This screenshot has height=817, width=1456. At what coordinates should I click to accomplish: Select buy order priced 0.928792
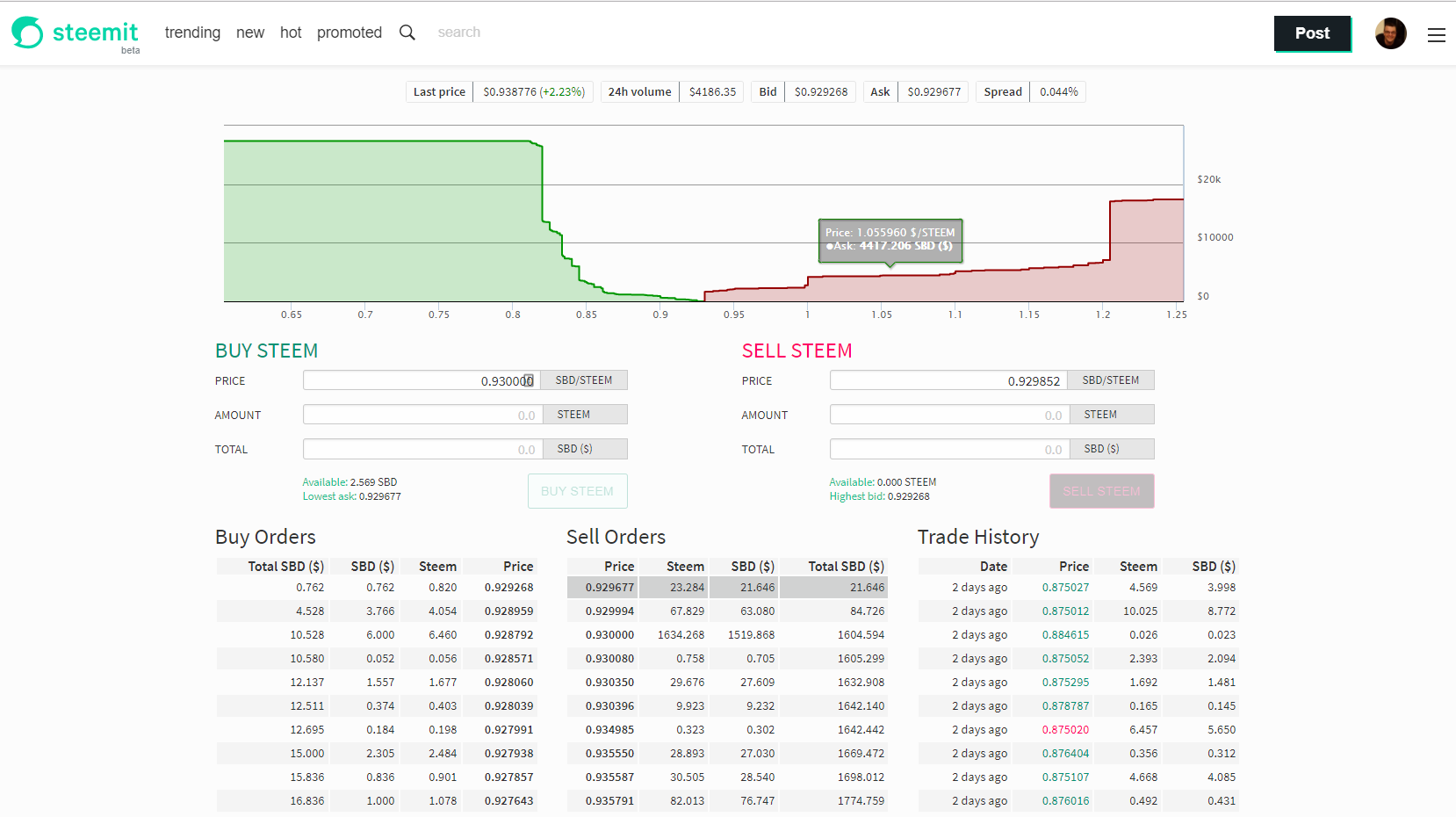(x=376, y=635)
